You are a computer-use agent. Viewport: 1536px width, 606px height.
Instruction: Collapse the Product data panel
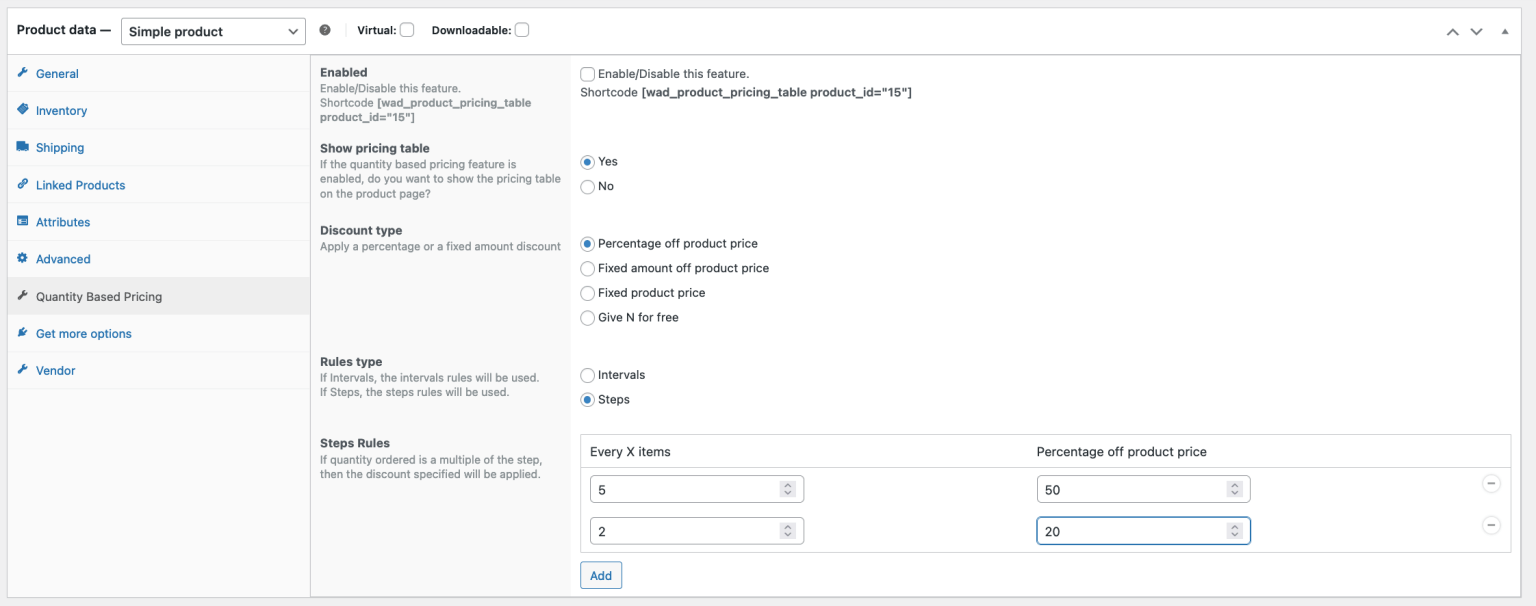coord(1504,31)
